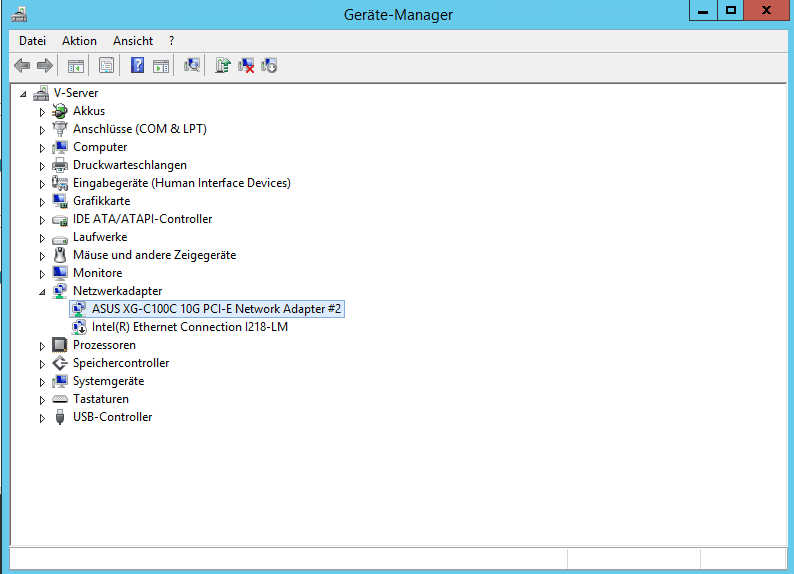This screenshot has height=574, width=794.
Task: Select the IDE ATA/ATAPI-Controller text label
Action: (x=142, y=219)
